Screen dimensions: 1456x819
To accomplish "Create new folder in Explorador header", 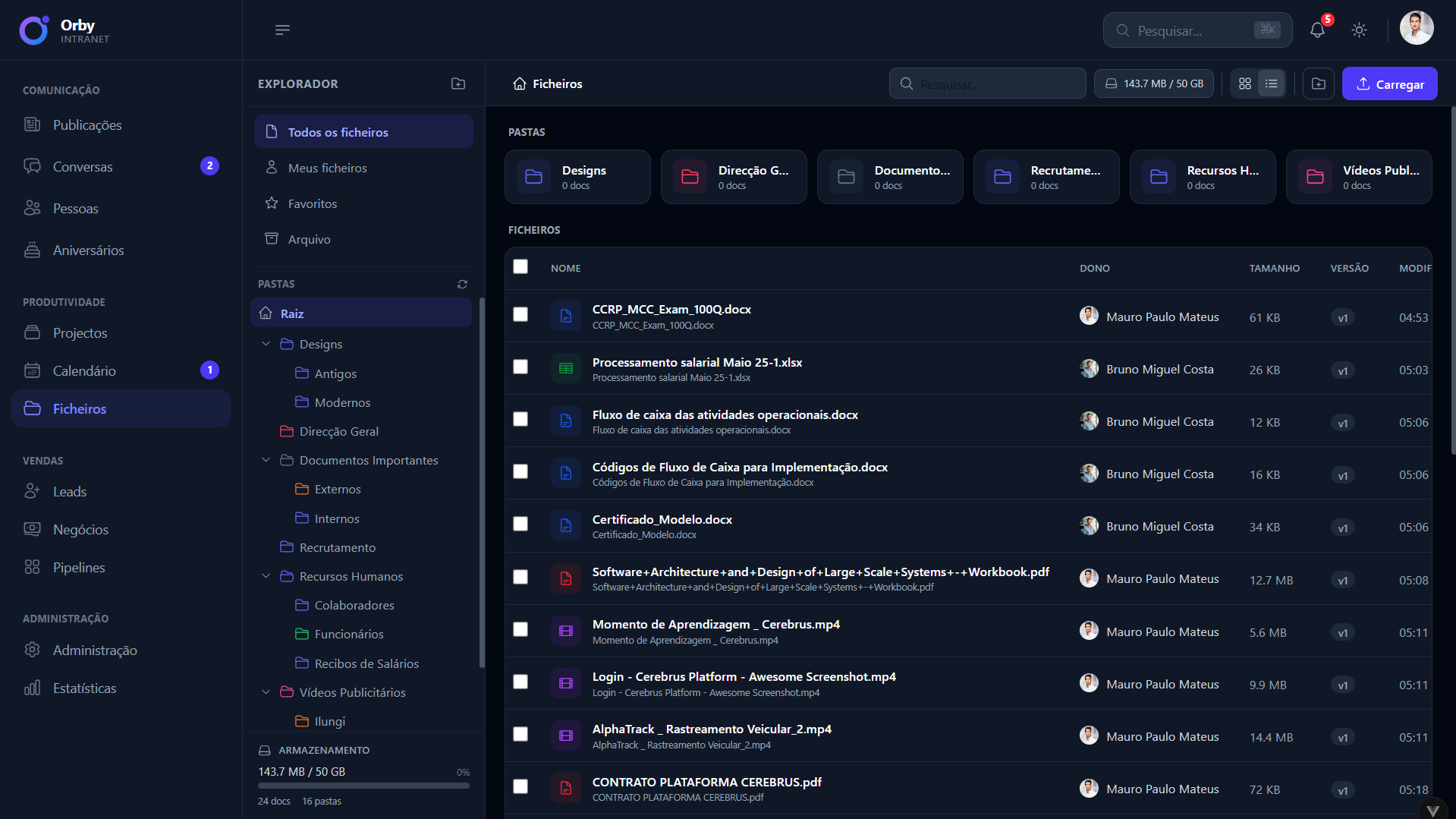I will point(458,83).
